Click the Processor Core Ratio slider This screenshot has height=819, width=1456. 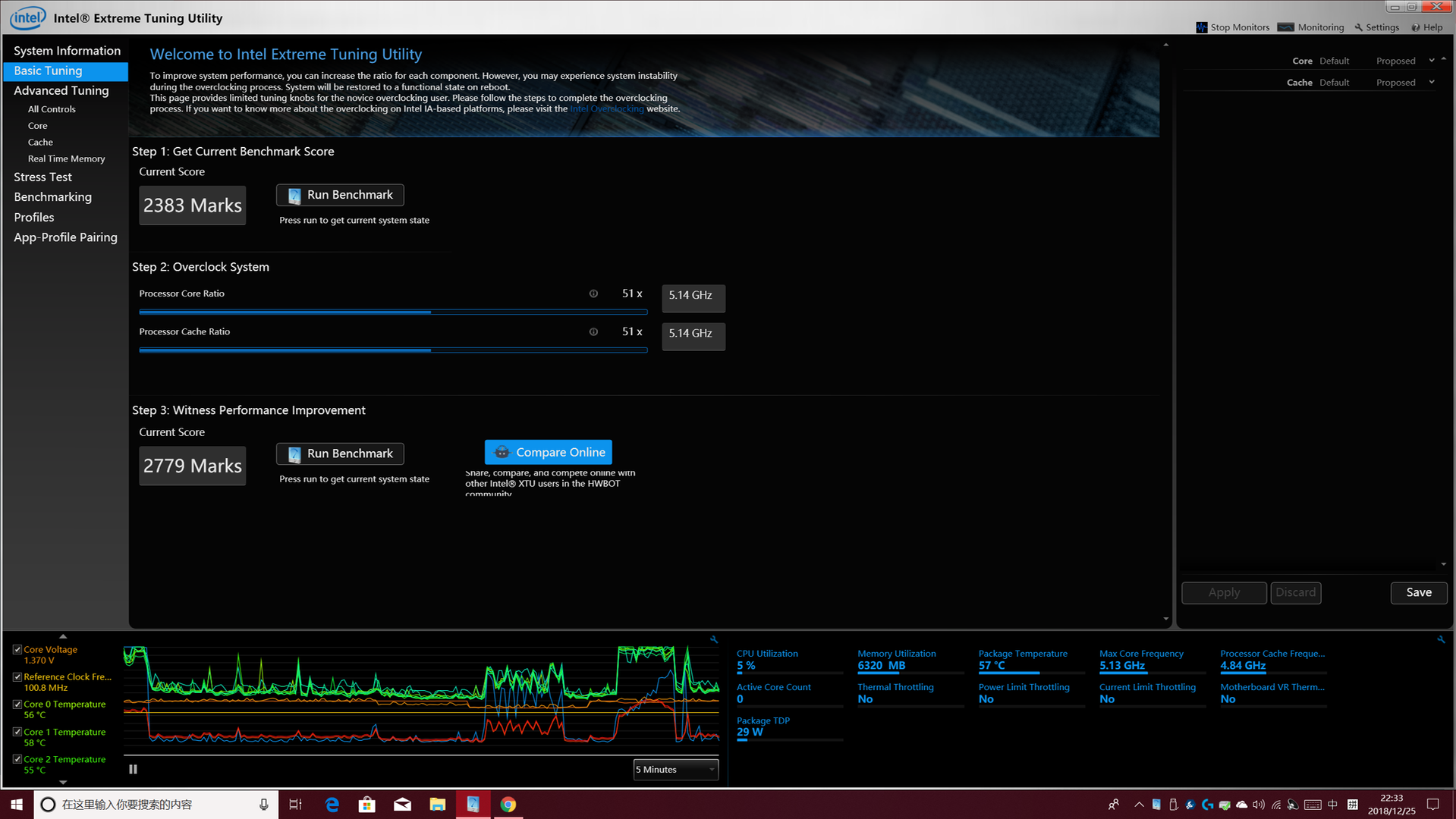[x=393, y=312]
